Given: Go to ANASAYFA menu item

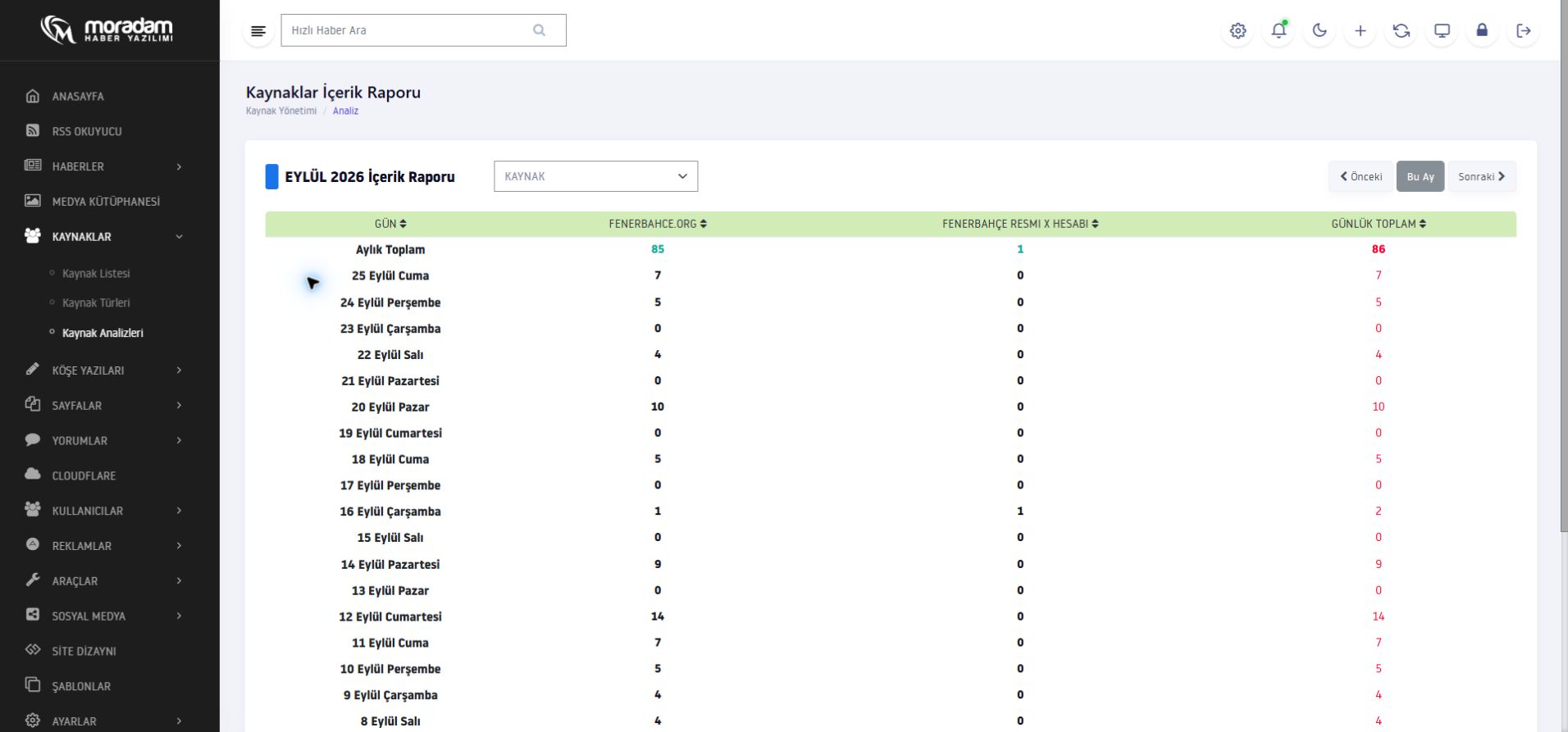Looking at the screenshot, I should [78, 97].
